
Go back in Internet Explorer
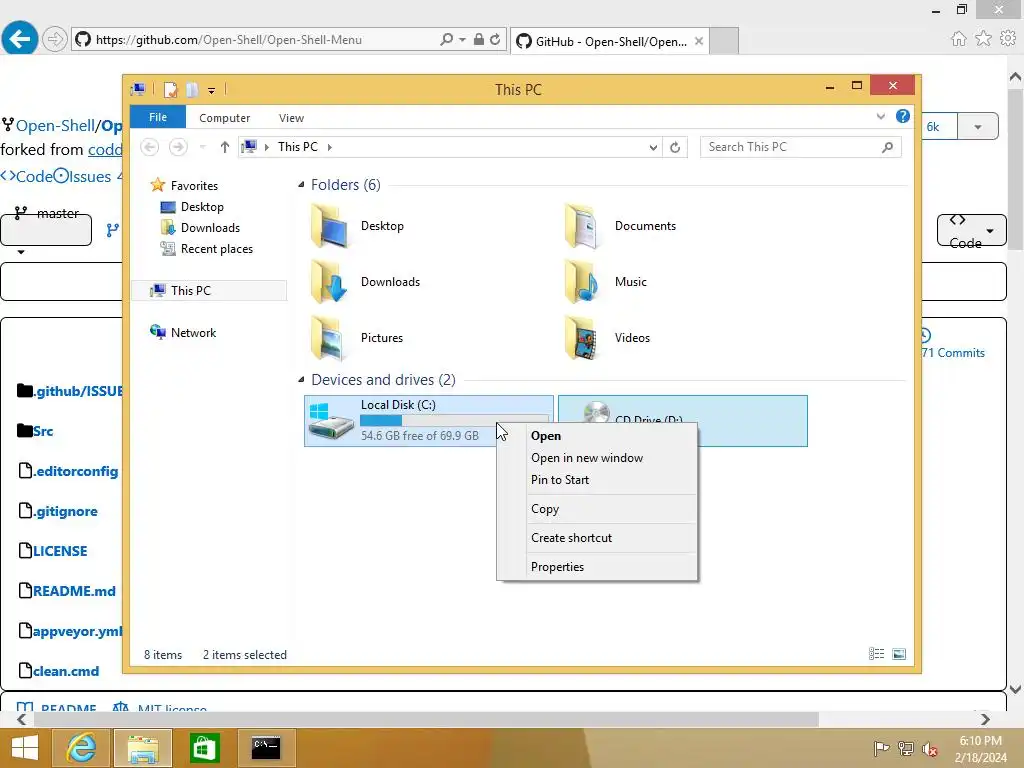(x=20, y=39)
